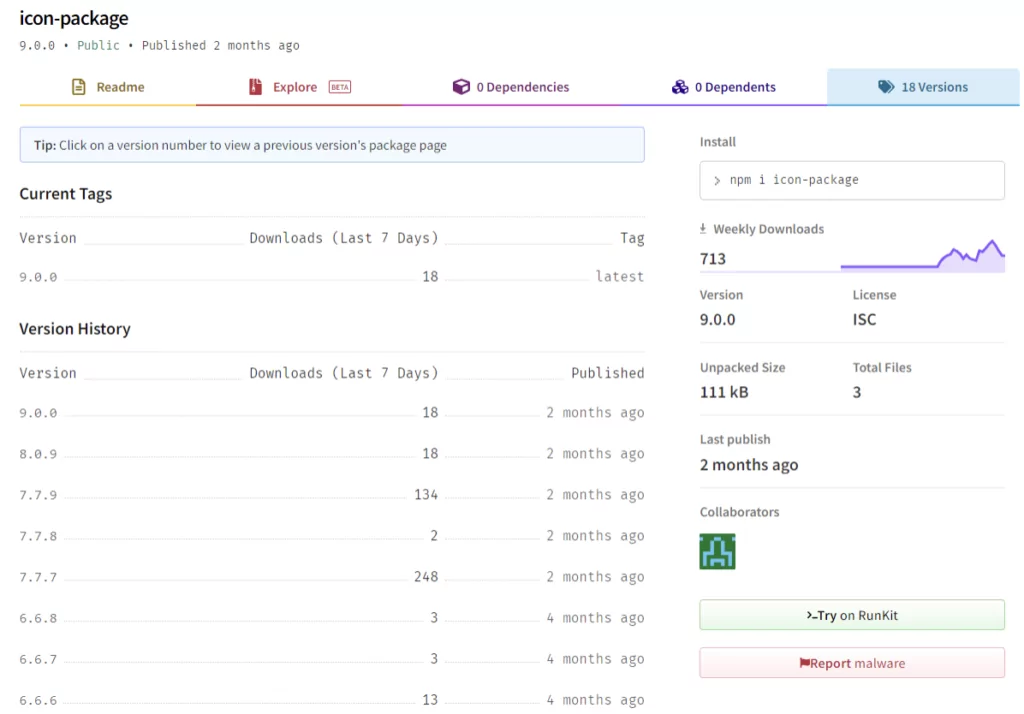Click the Tip notice about version numbers
The width and height of the screenshot is (1024, 714).
point(332,145)
